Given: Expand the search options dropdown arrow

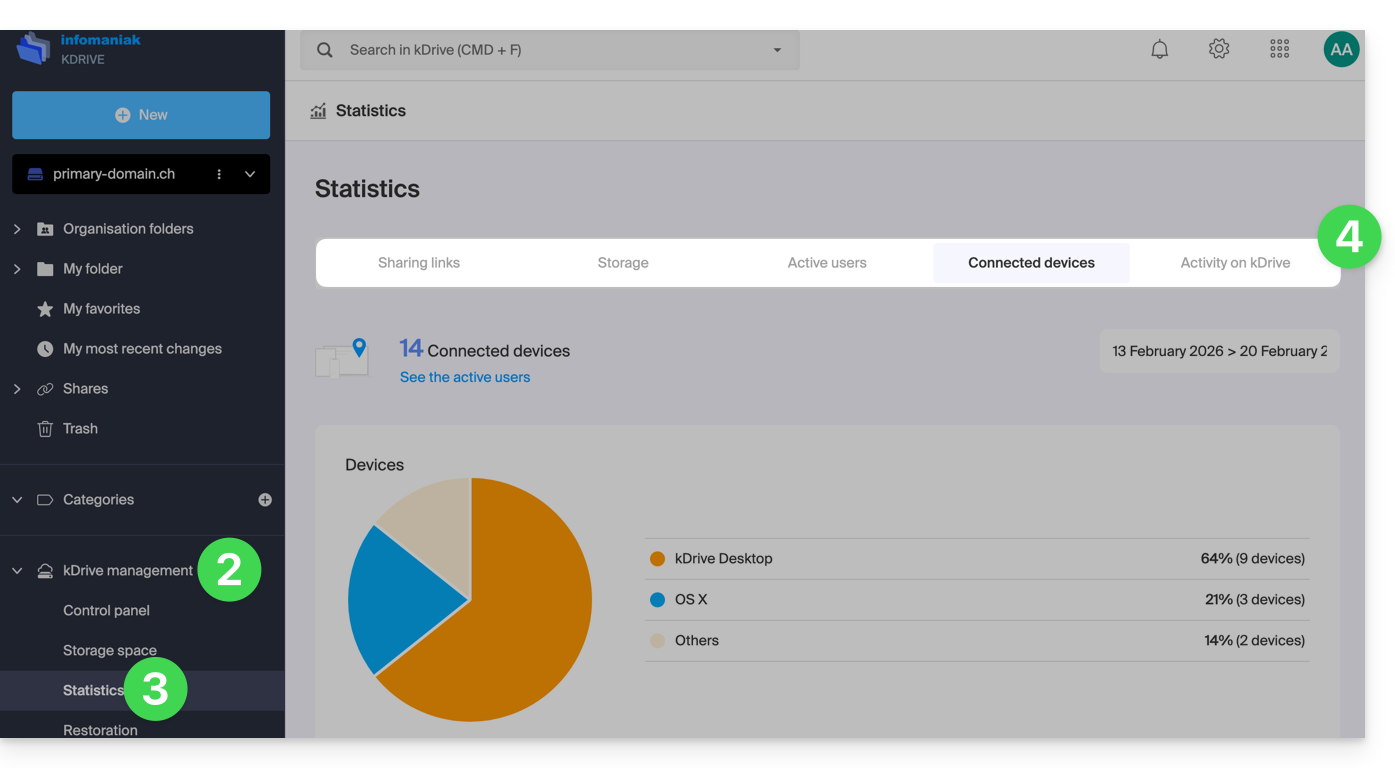Looking at the screenshot, I should tap(777, 50).
